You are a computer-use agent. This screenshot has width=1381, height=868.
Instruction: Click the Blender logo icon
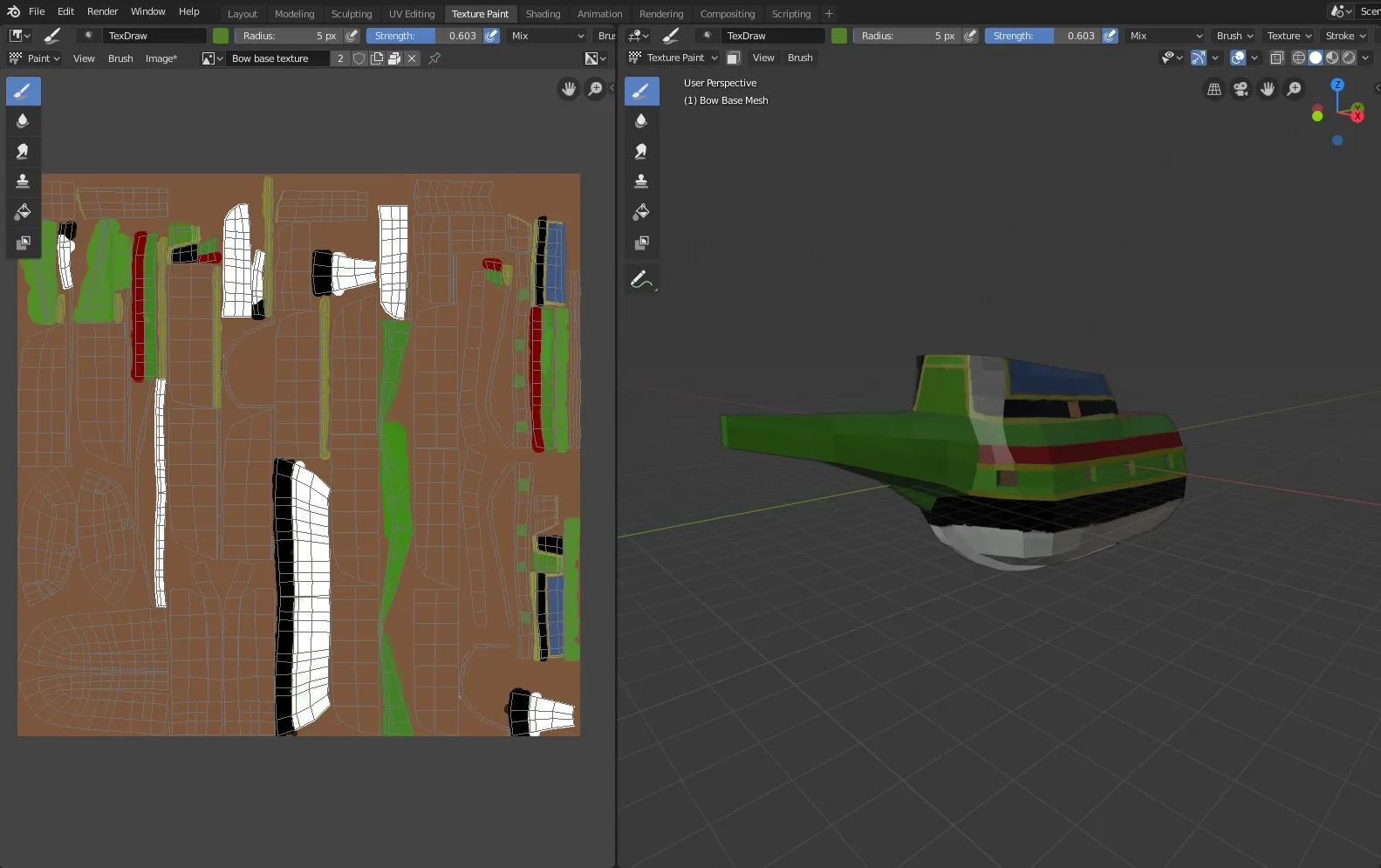13,11
